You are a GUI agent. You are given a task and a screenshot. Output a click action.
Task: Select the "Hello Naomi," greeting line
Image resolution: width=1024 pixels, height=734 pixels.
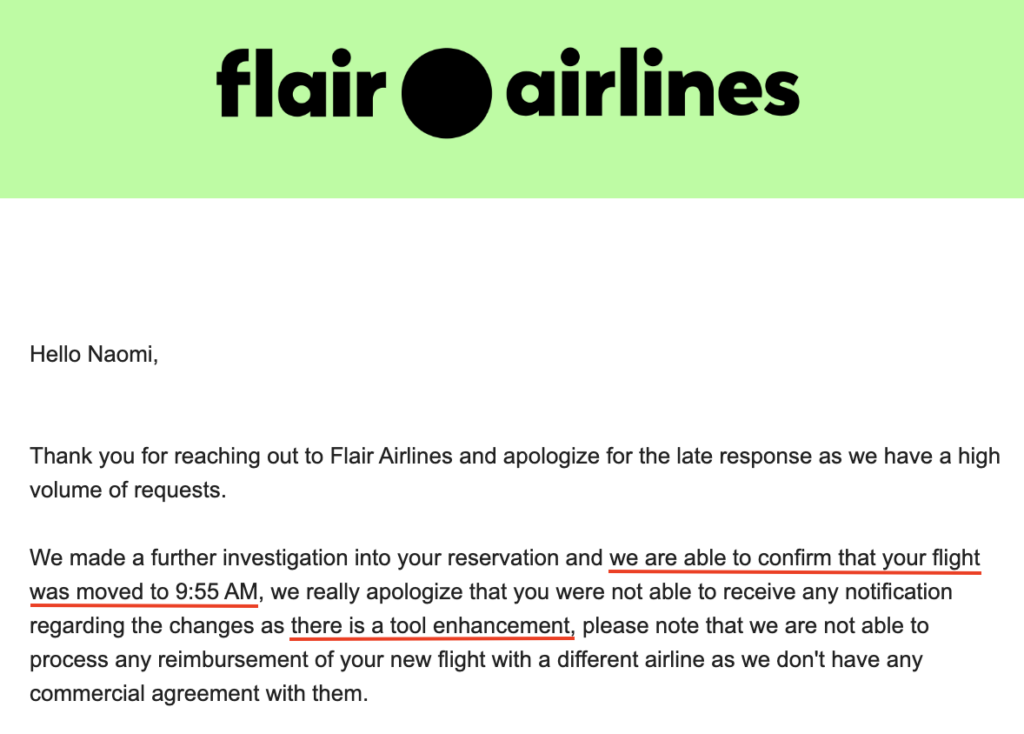pyautogui.click(x=94, y=354)
